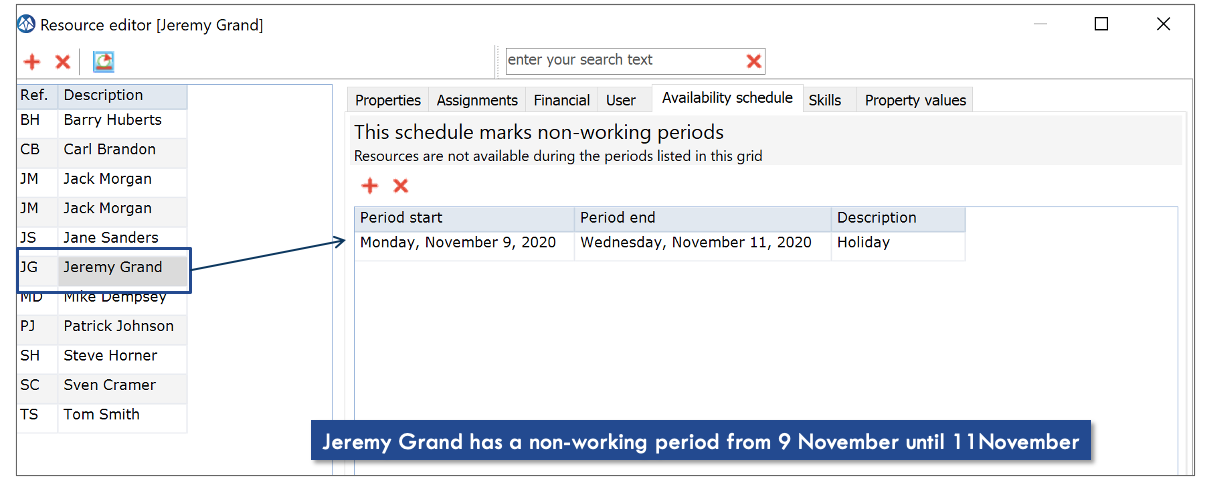
Task: Switch to the Assignments tab
Action: click(477, 100)
